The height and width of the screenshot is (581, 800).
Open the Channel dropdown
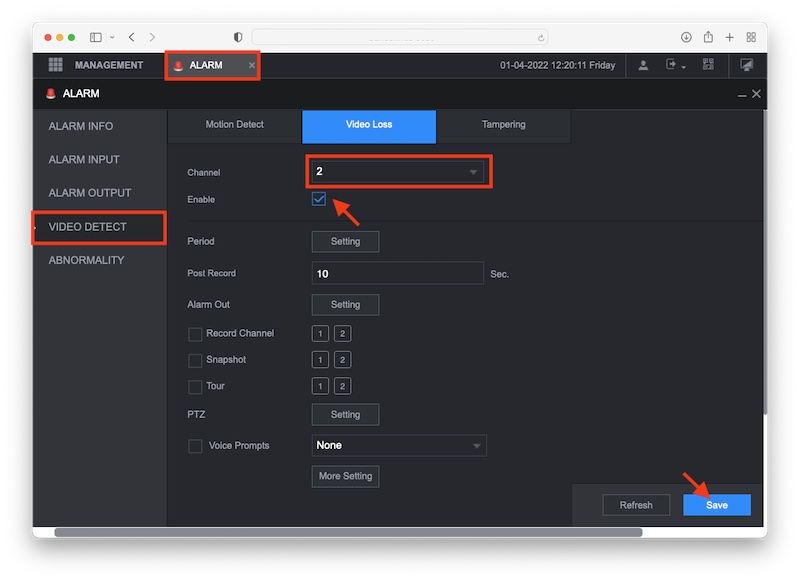pyautogui.click(x=398, y=172)
